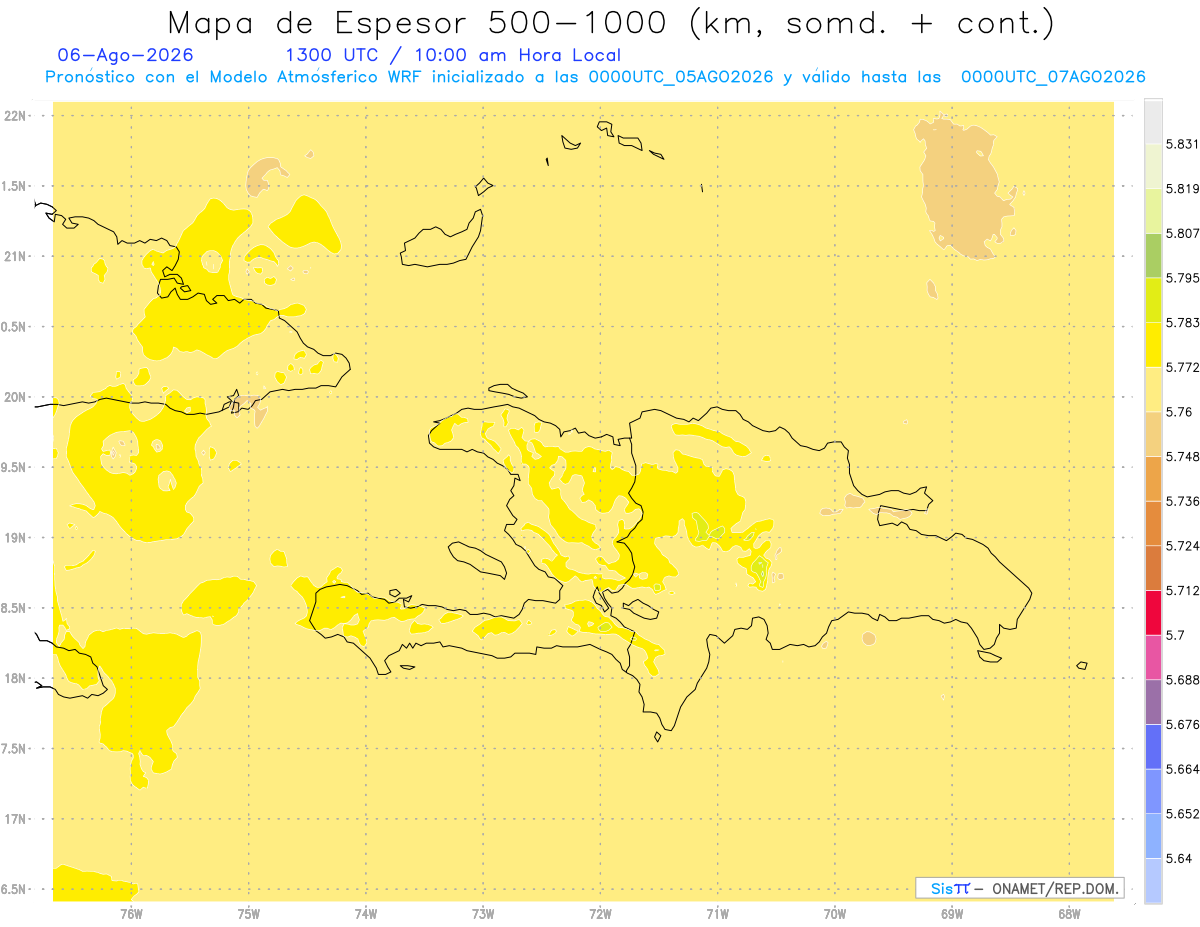Viewport: 1200px width, 927px height.
Task: Click the legend value 5.772
Action: pyautogui.click(x=1182, y=367)
